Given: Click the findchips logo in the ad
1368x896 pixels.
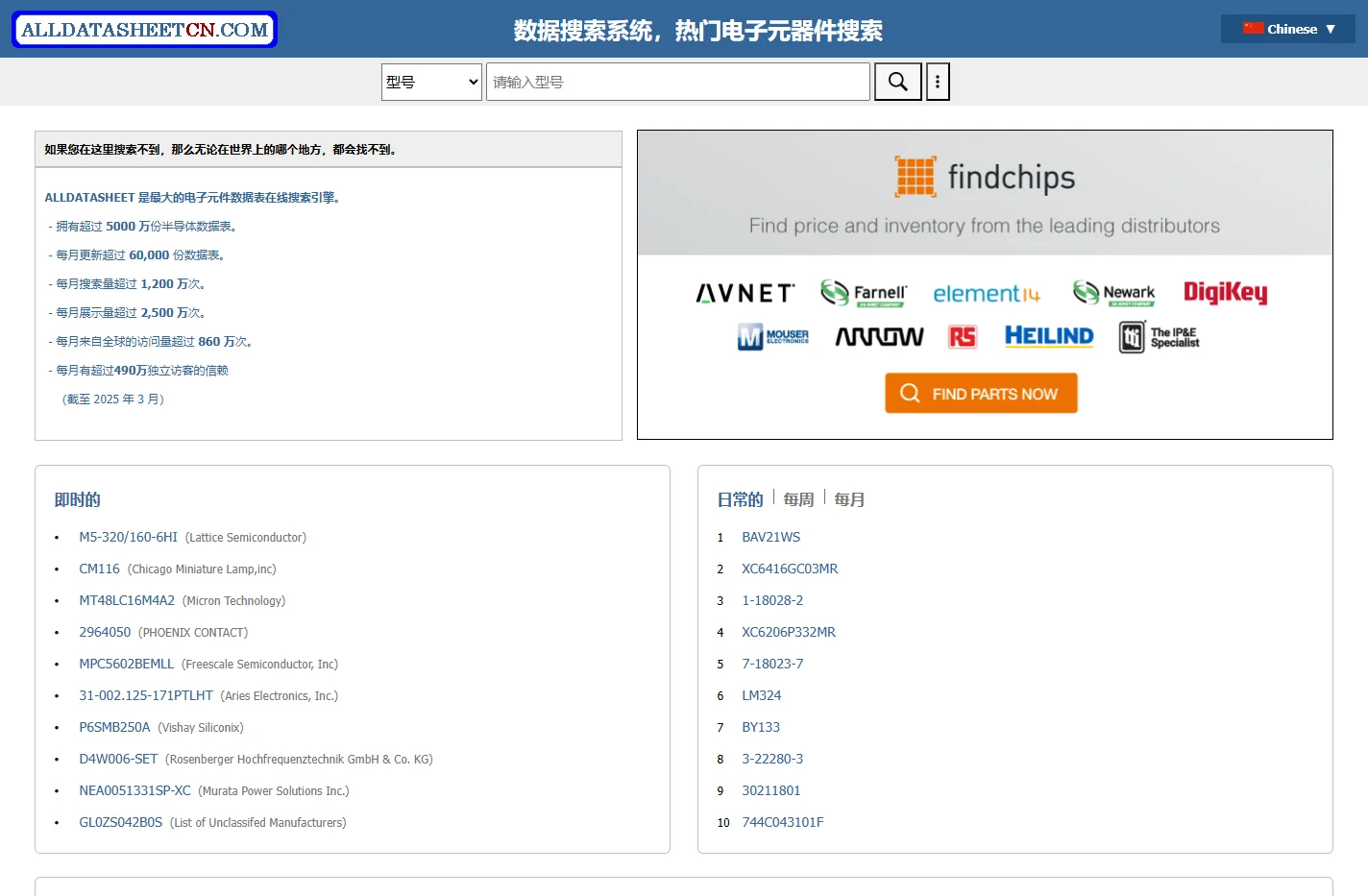Looking at the screenshot, I should (x=985, y=177).
